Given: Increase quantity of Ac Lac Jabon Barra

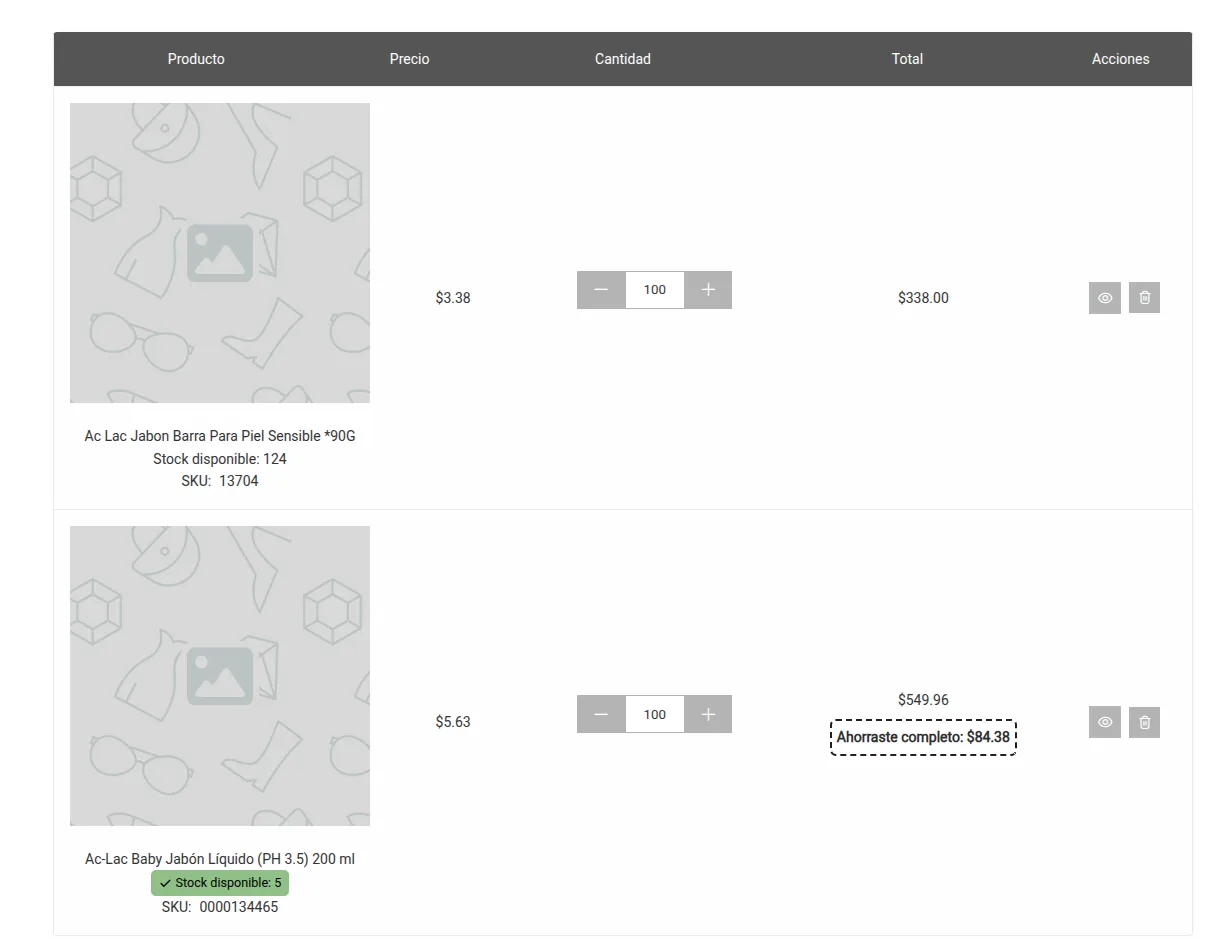Looking at the screenshot, I should 708,290.
